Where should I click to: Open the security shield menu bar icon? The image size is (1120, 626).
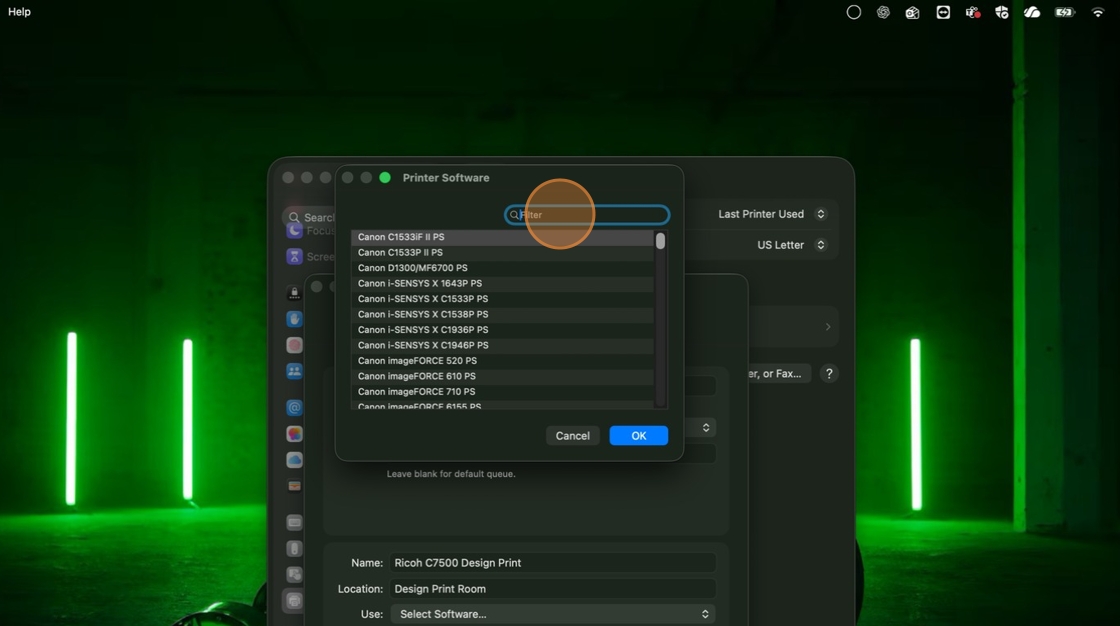(1002, 12)
